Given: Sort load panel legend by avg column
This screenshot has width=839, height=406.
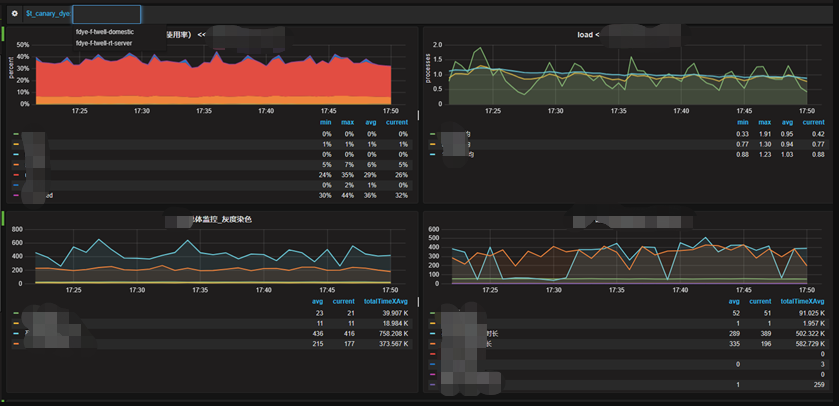Looking at the screenshot, I should pyautogui.click(x=787, y=122).
